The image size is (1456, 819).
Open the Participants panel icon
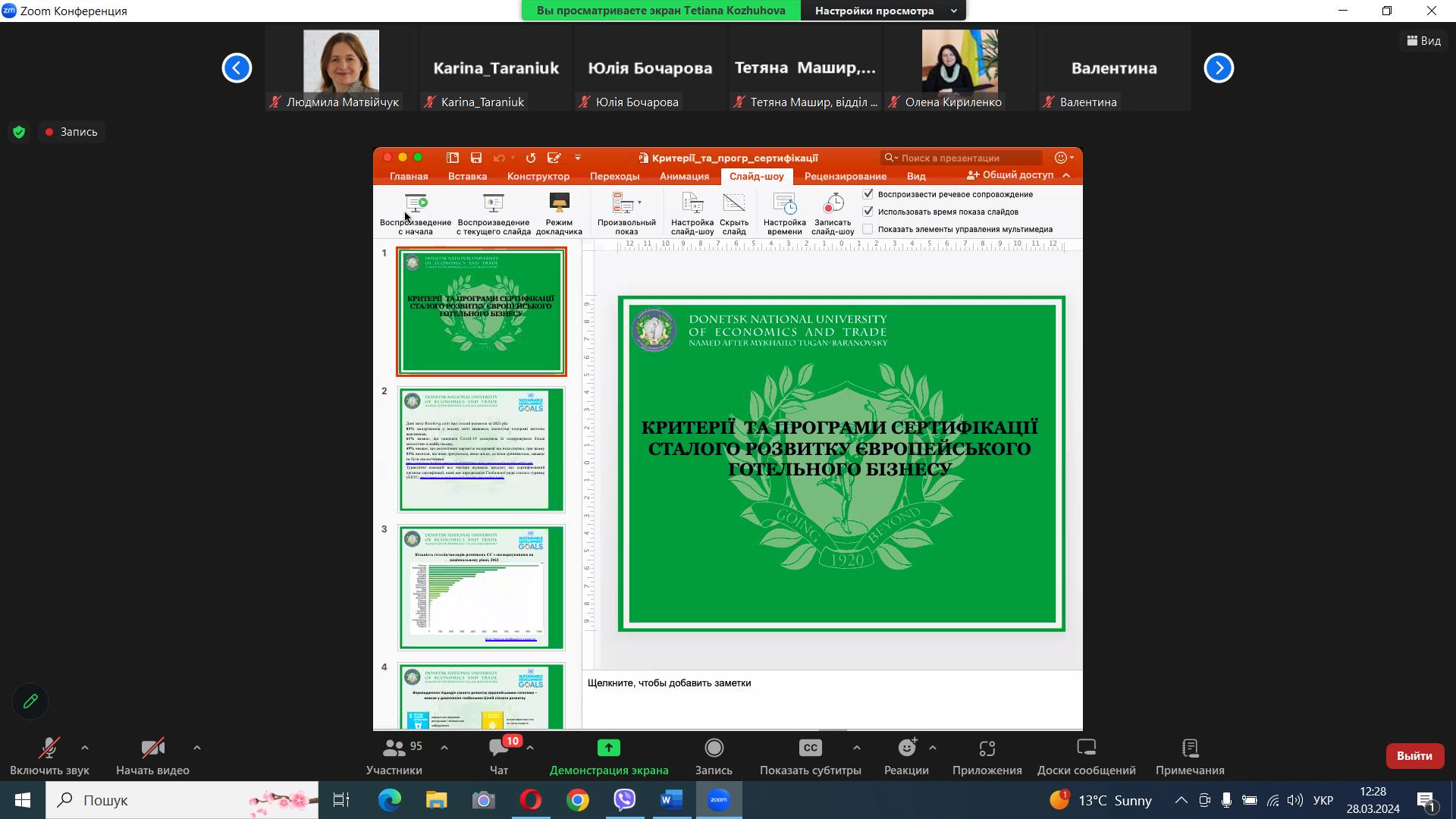point(394,748)
